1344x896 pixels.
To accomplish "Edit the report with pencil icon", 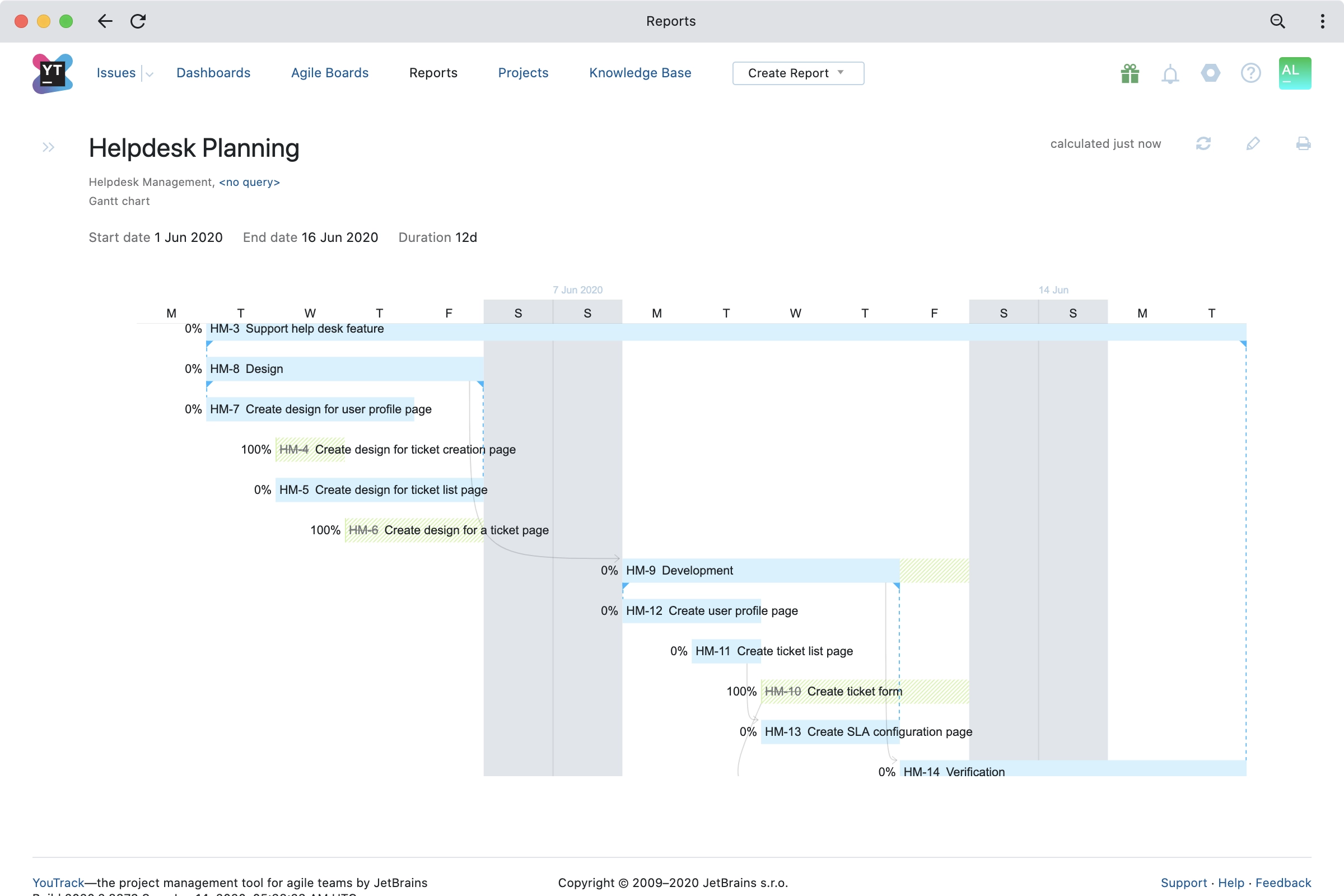I will click(1253, 143).
